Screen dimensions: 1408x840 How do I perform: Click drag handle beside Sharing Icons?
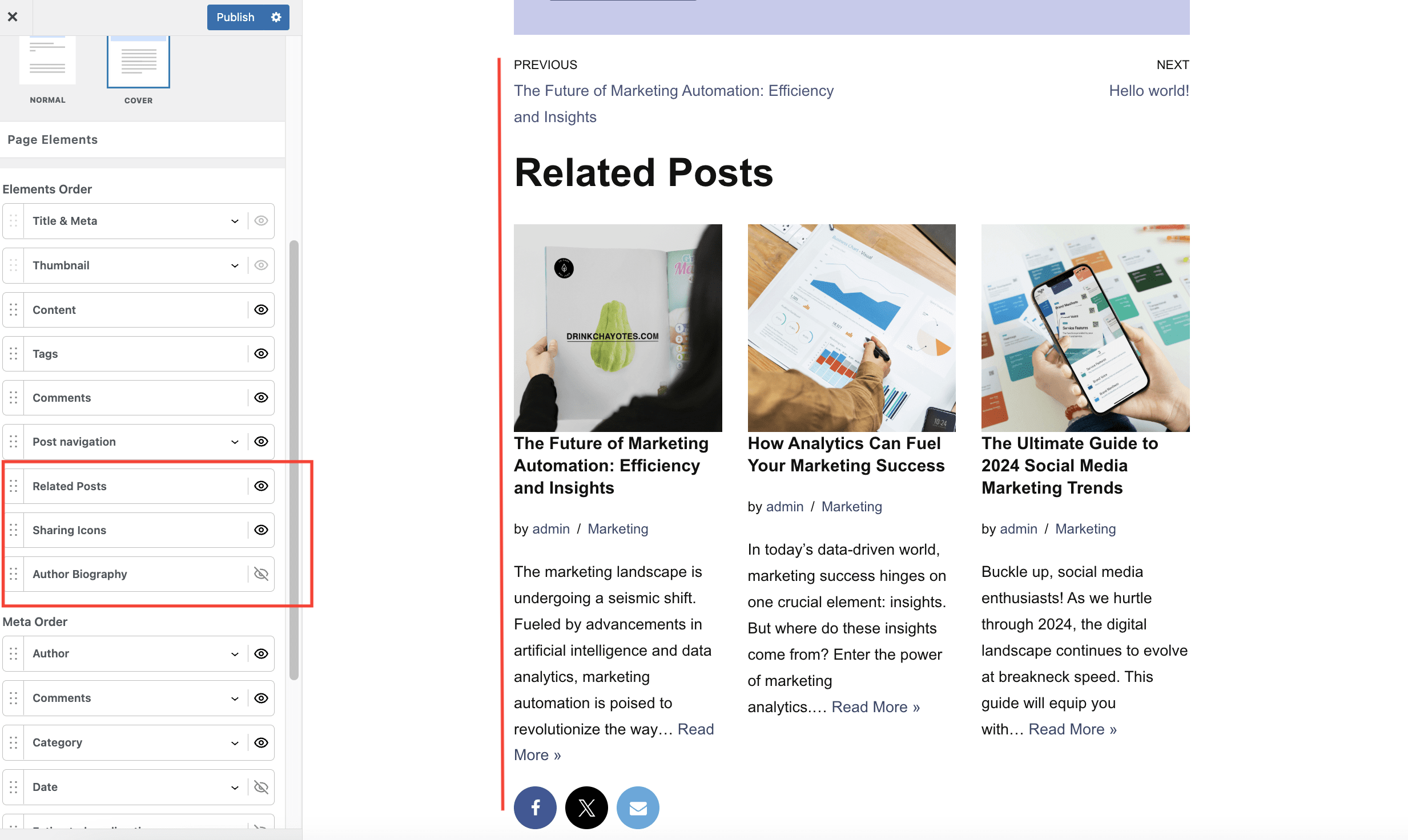tap(14, 530)
